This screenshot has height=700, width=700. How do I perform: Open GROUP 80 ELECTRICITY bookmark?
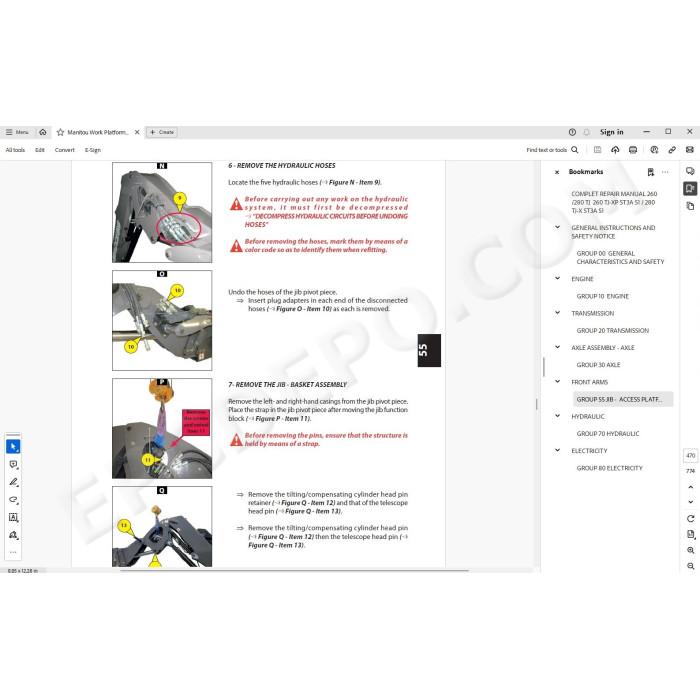609,468
